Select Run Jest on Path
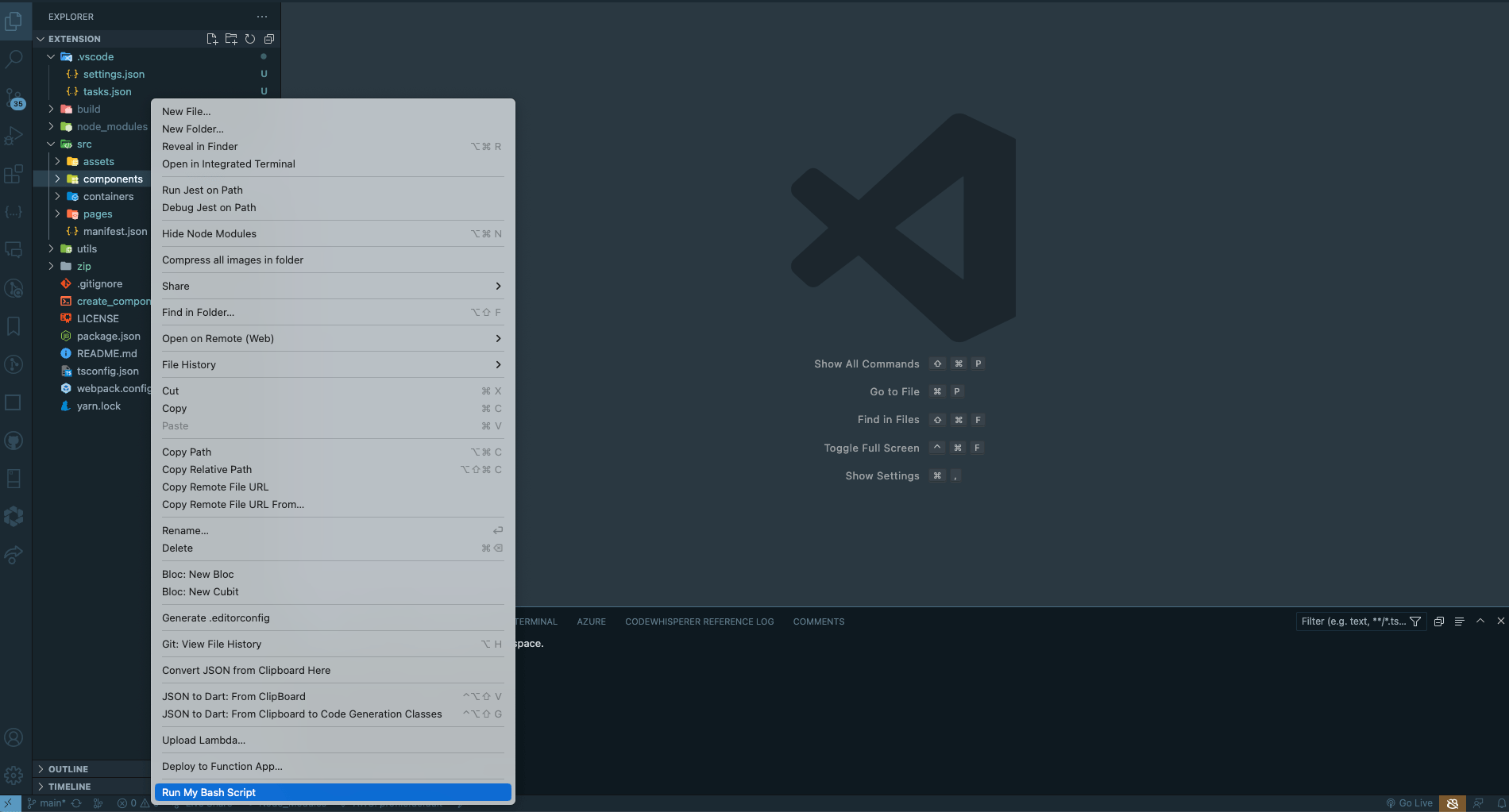The image size is (1509, 812). coord(333,190)
